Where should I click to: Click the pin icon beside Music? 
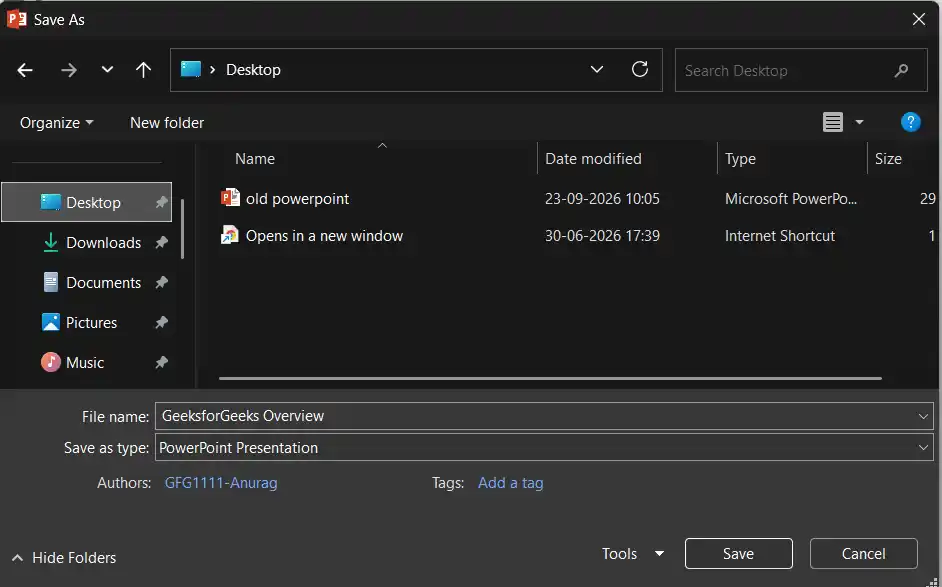click(161, 362)
